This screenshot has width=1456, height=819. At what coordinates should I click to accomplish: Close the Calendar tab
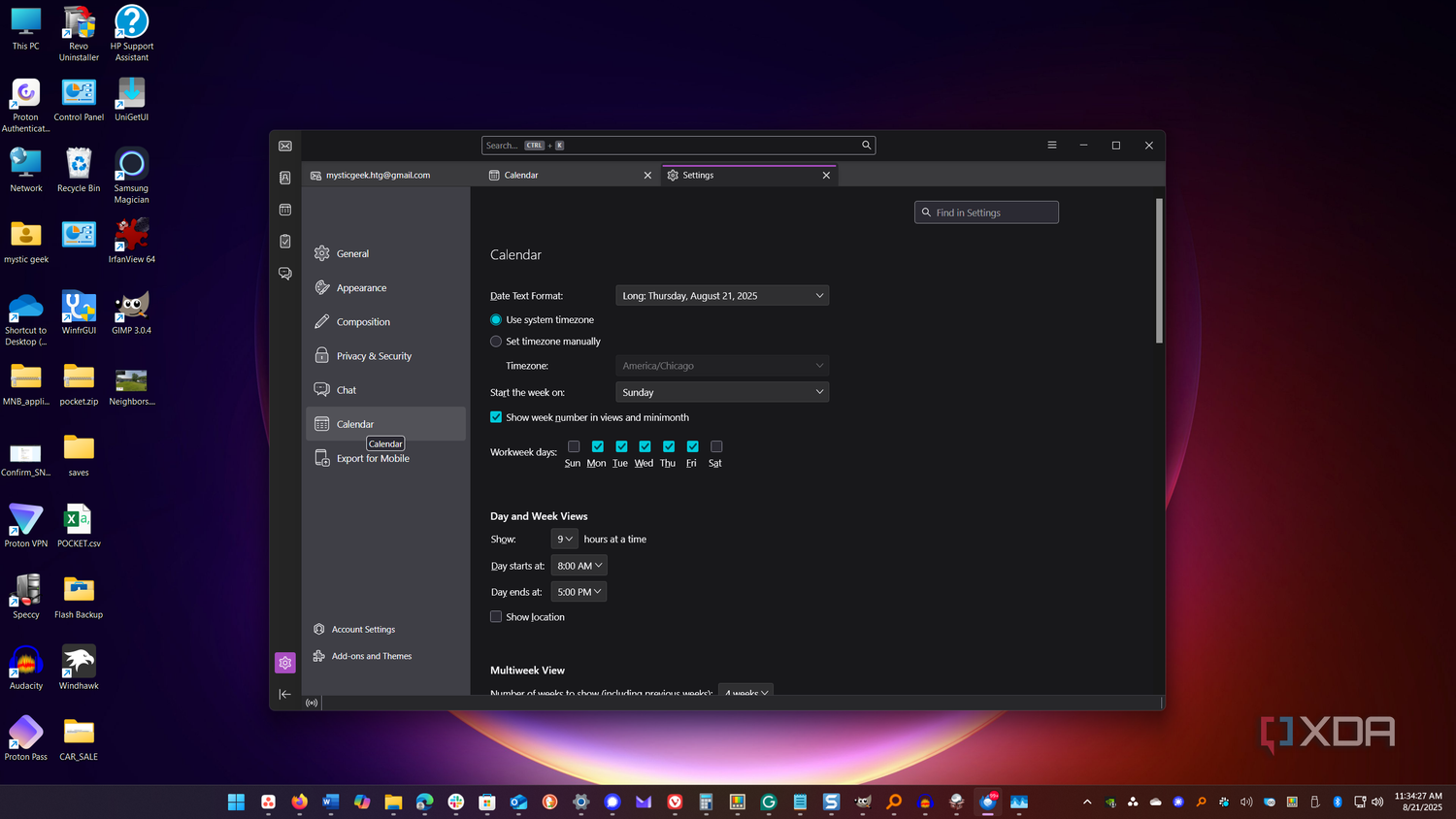tap(647, 176)
